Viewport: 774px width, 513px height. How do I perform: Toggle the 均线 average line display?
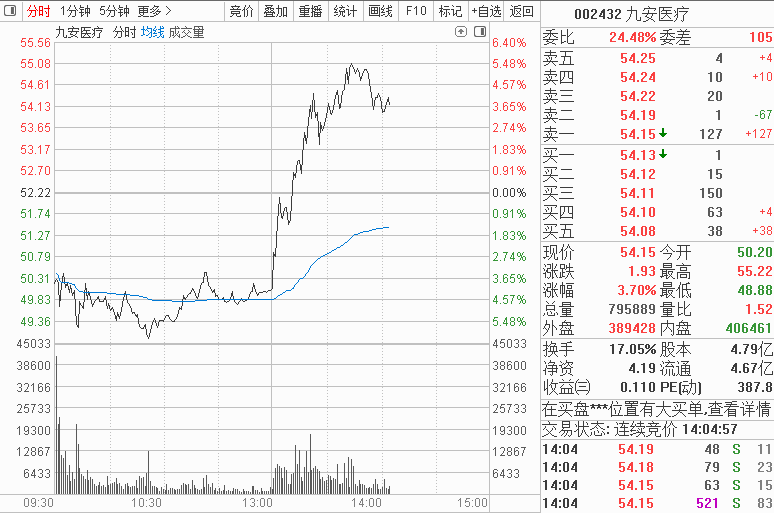click(x=152, y=32)
